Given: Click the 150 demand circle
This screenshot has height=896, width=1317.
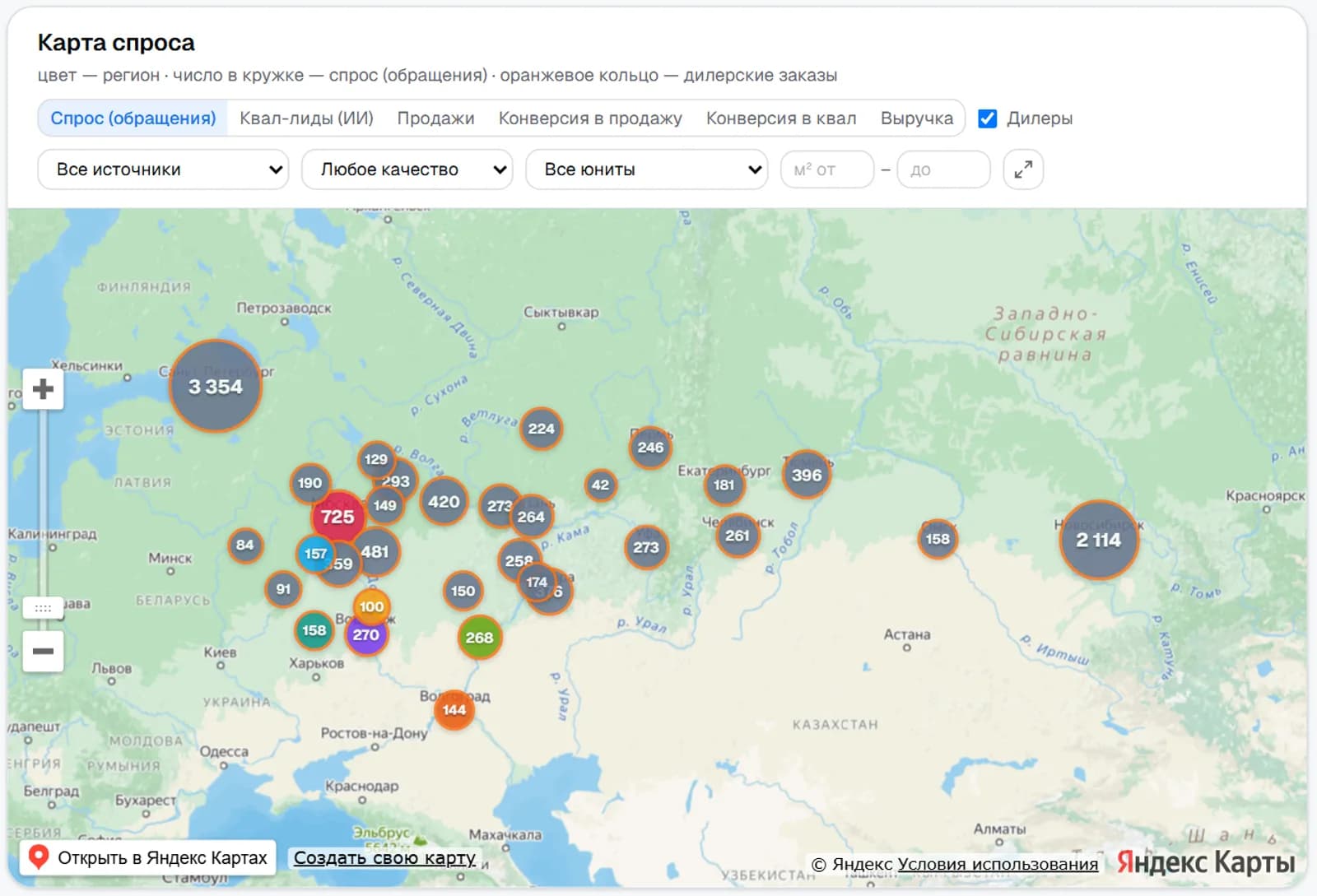Looking at the screenshot, I should click(463, 591).
